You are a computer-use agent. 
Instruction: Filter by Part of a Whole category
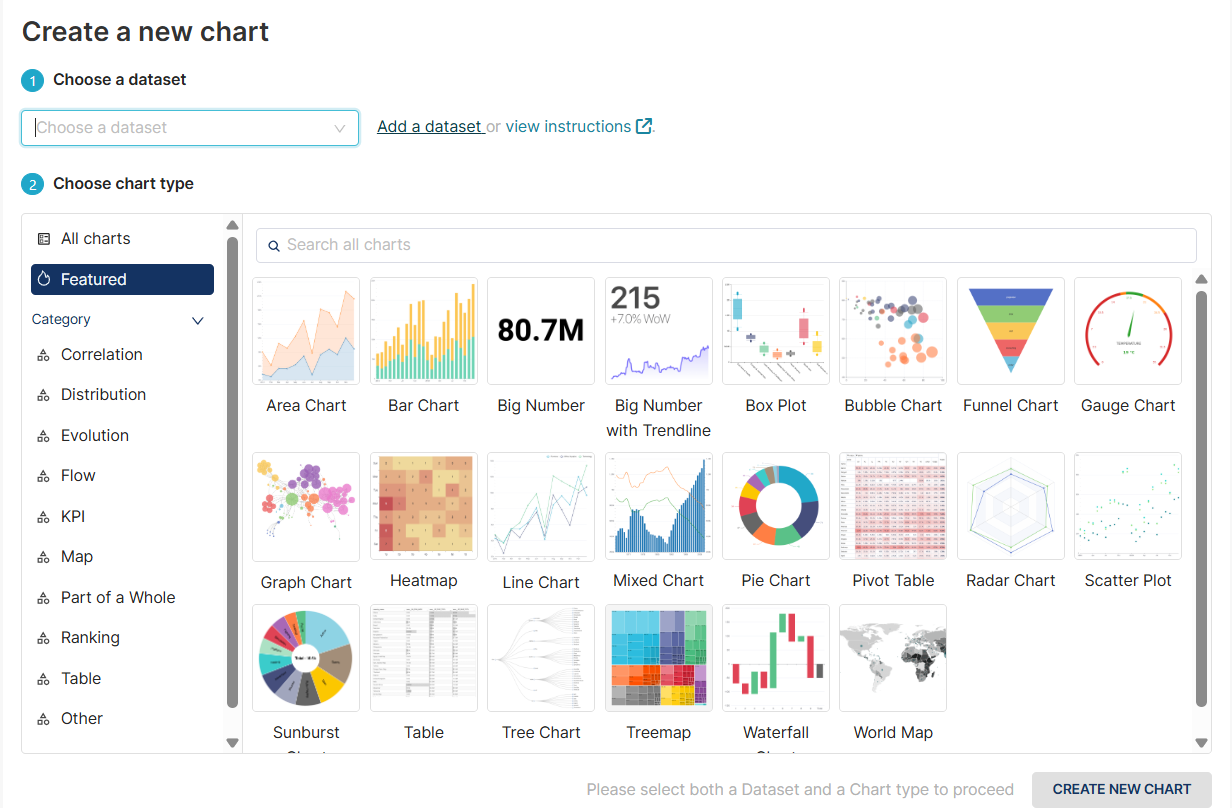[x=118, y=597]
